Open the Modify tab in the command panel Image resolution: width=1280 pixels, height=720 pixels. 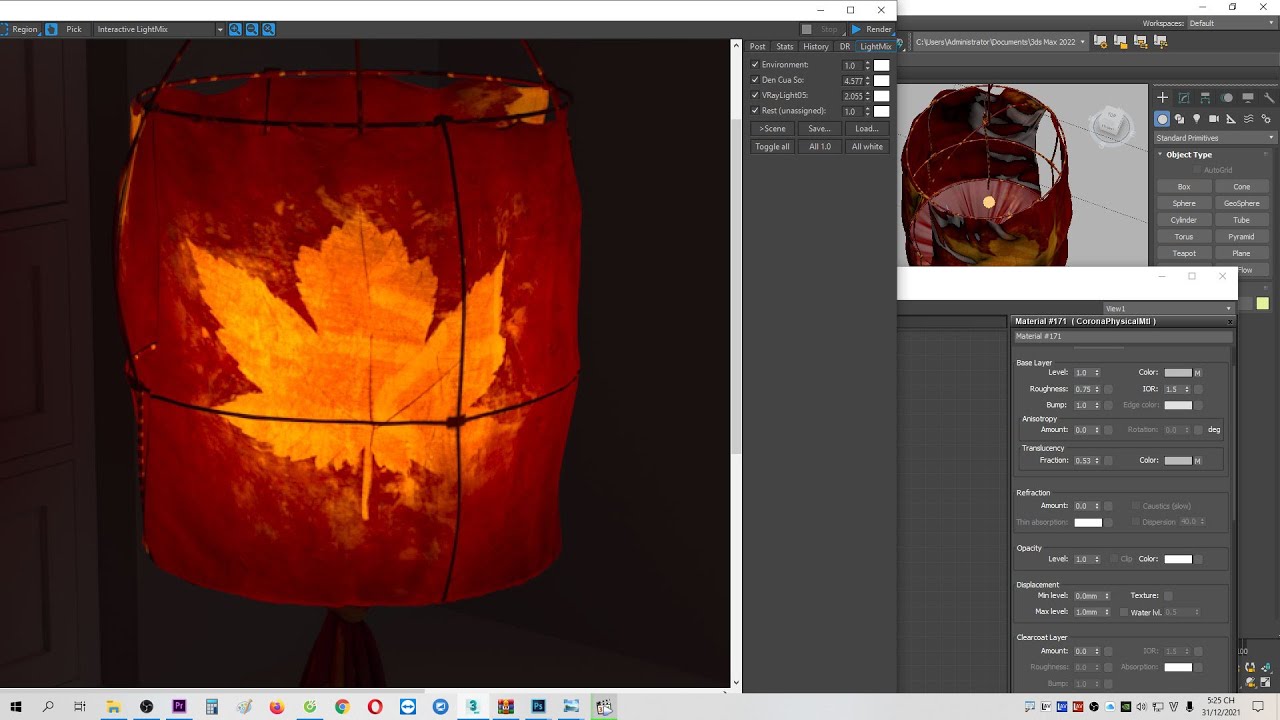[x=1184, y=97]
